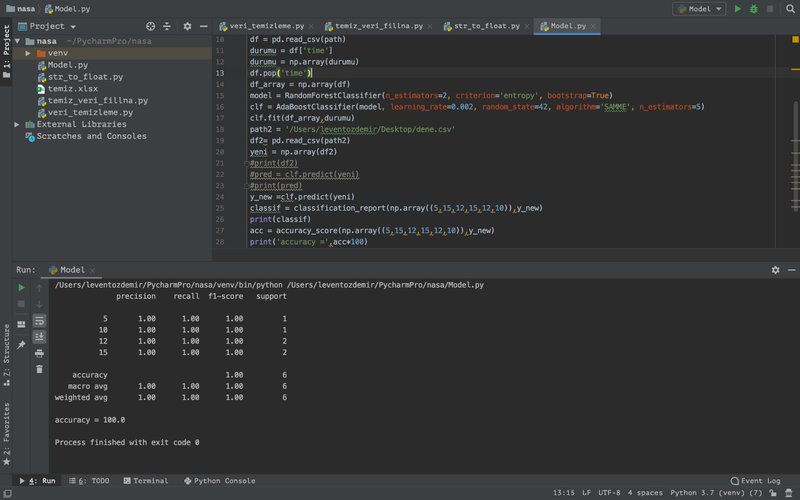Toggle scroll to end of console
This screenshot has height=500, width=800.
[39, 336]
